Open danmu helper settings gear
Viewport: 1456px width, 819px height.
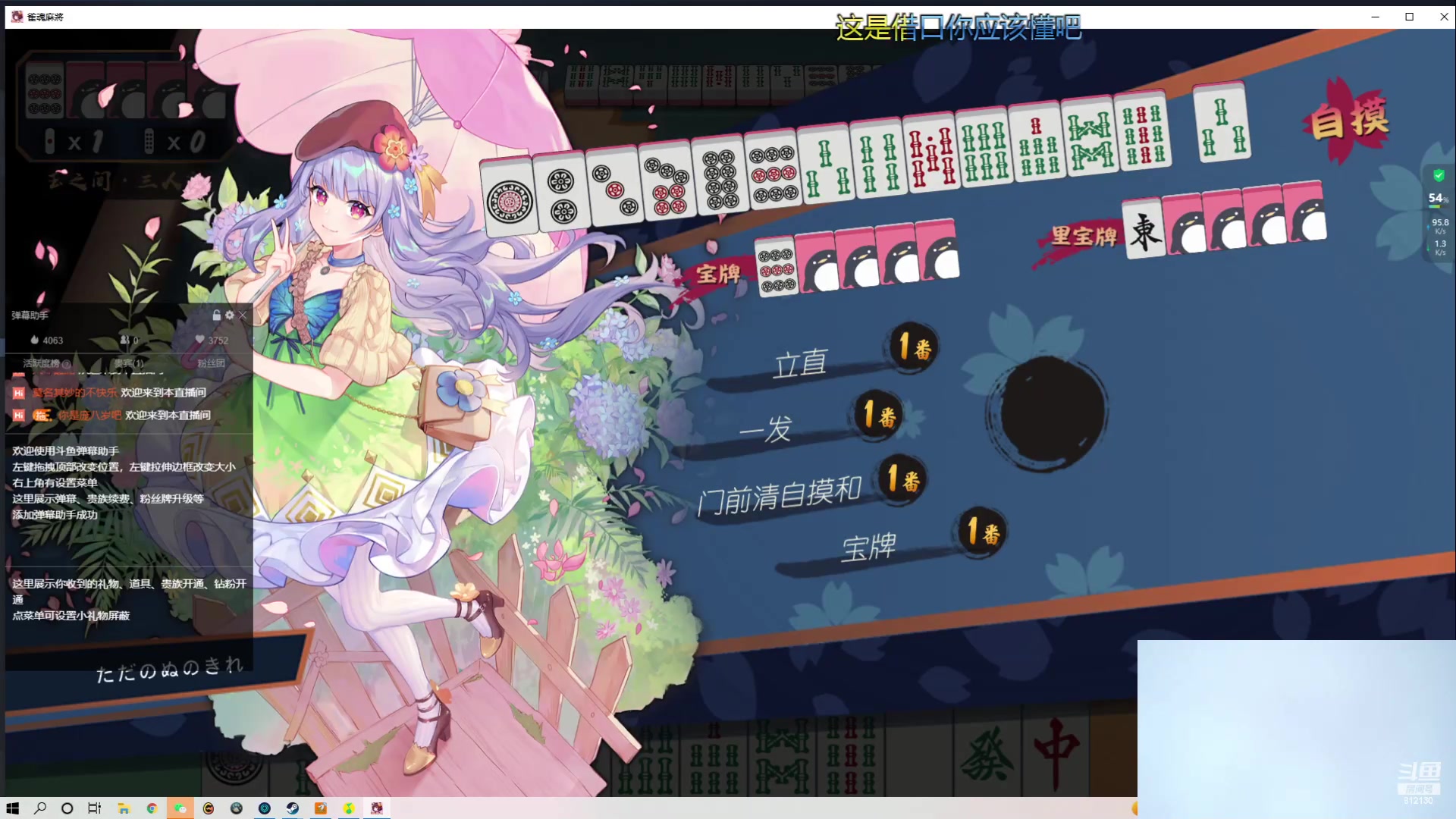pos(230,315)
